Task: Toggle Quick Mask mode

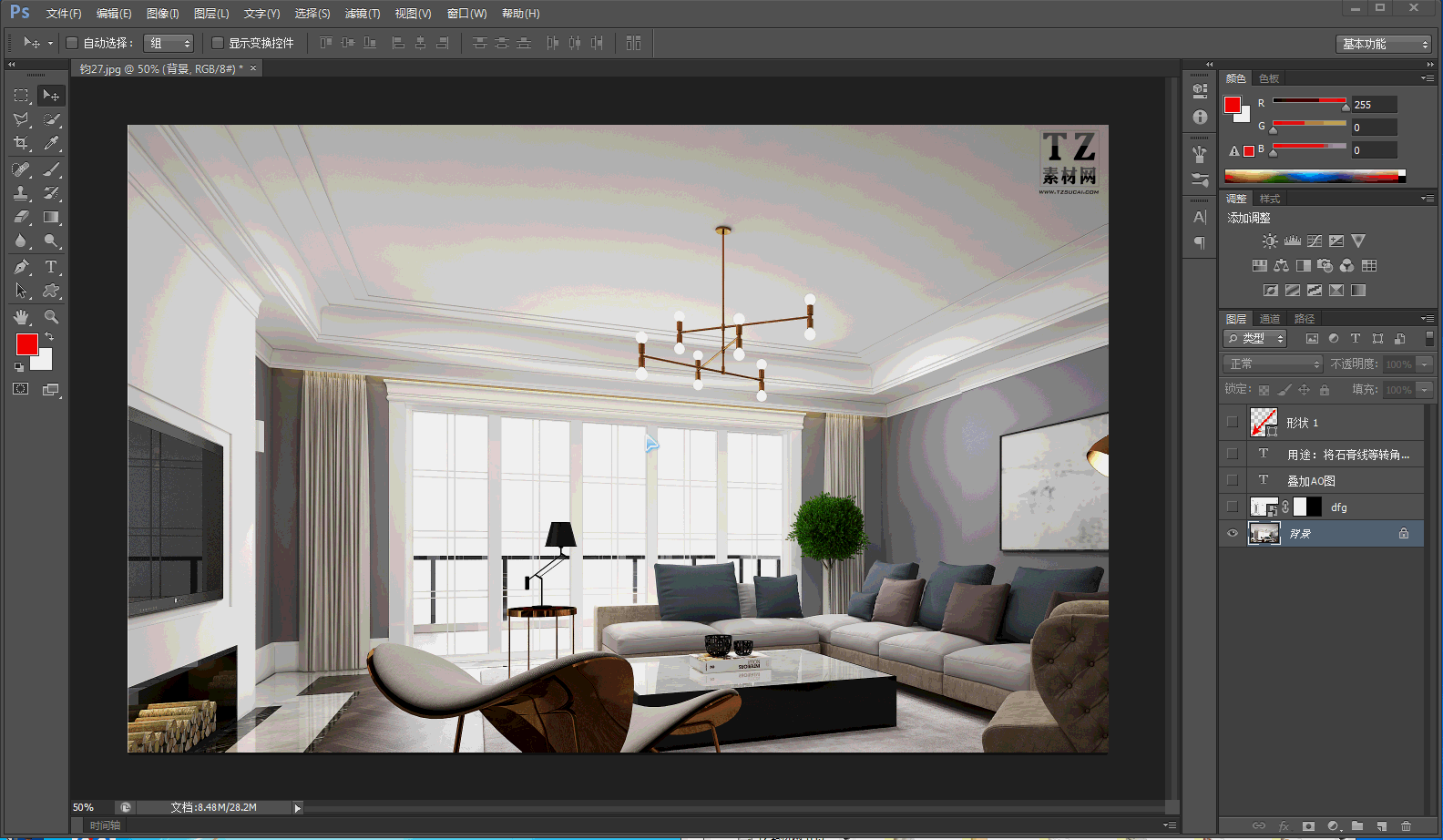Action: (x=21, y=389)
